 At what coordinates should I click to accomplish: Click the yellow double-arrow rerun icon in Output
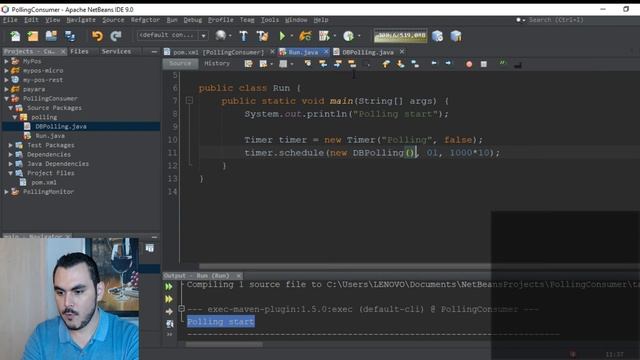pos(169,299)
